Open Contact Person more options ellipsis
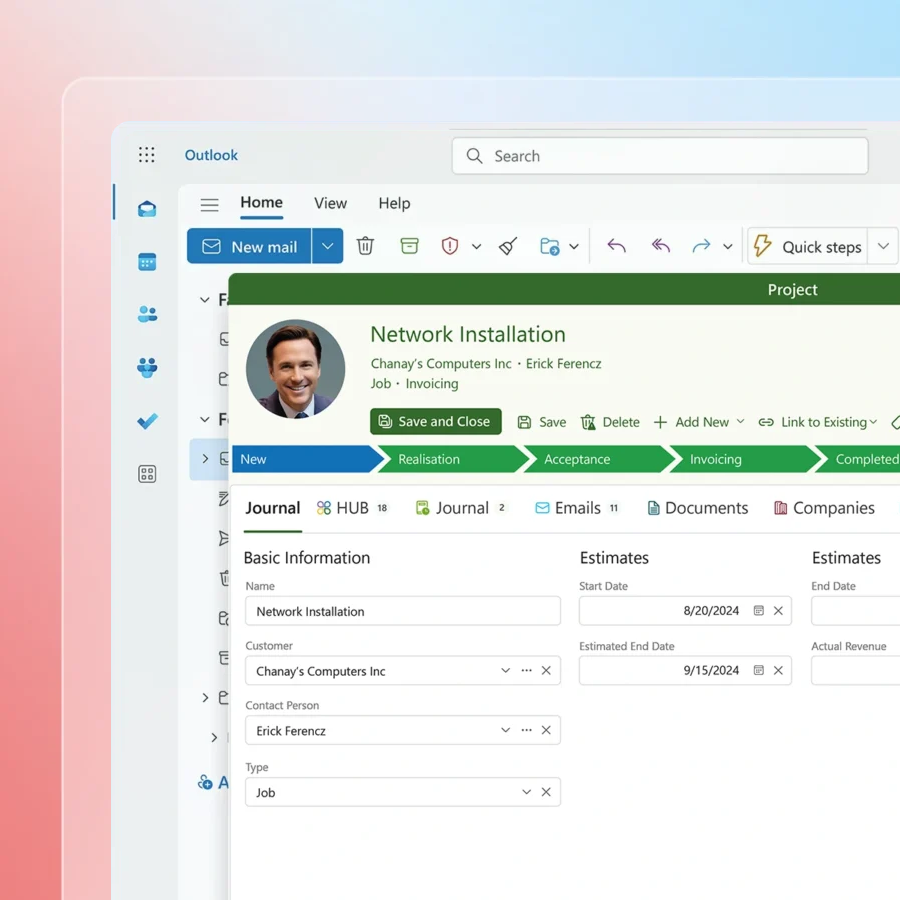 [x=526, y=730]
